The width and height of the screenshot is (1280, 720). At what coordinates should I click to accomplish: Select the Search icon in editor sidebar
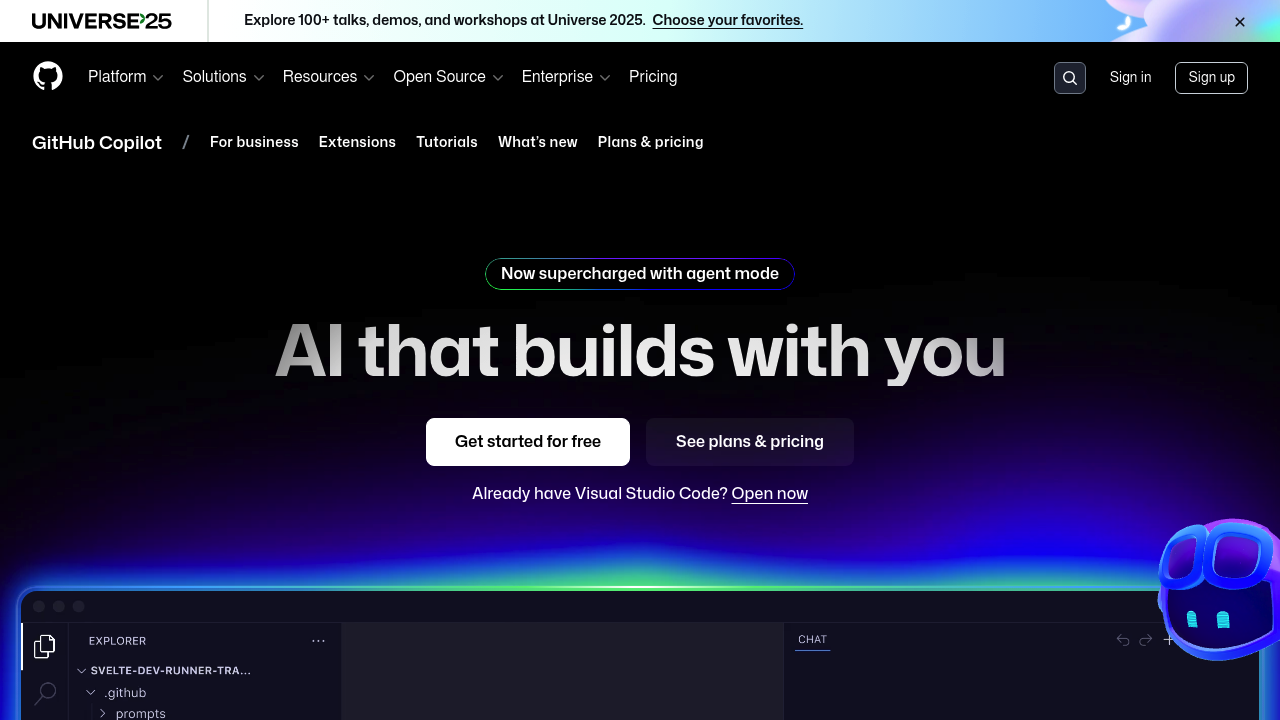[45, 693]
